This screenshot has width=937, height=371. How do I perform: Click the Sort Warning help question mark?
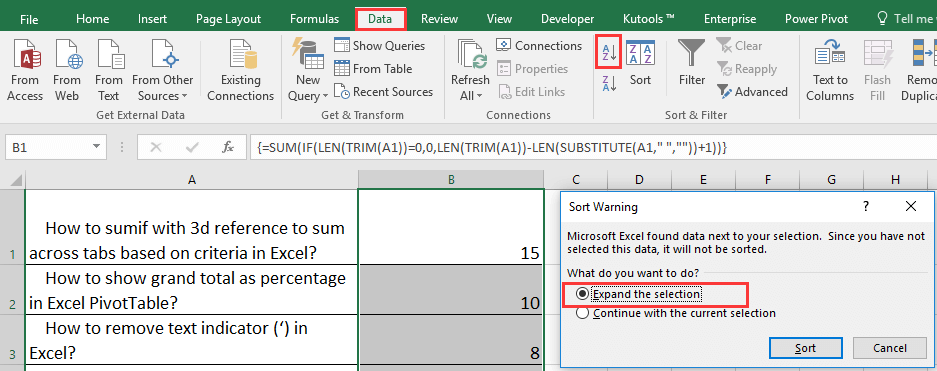click(x=865, y=207)
